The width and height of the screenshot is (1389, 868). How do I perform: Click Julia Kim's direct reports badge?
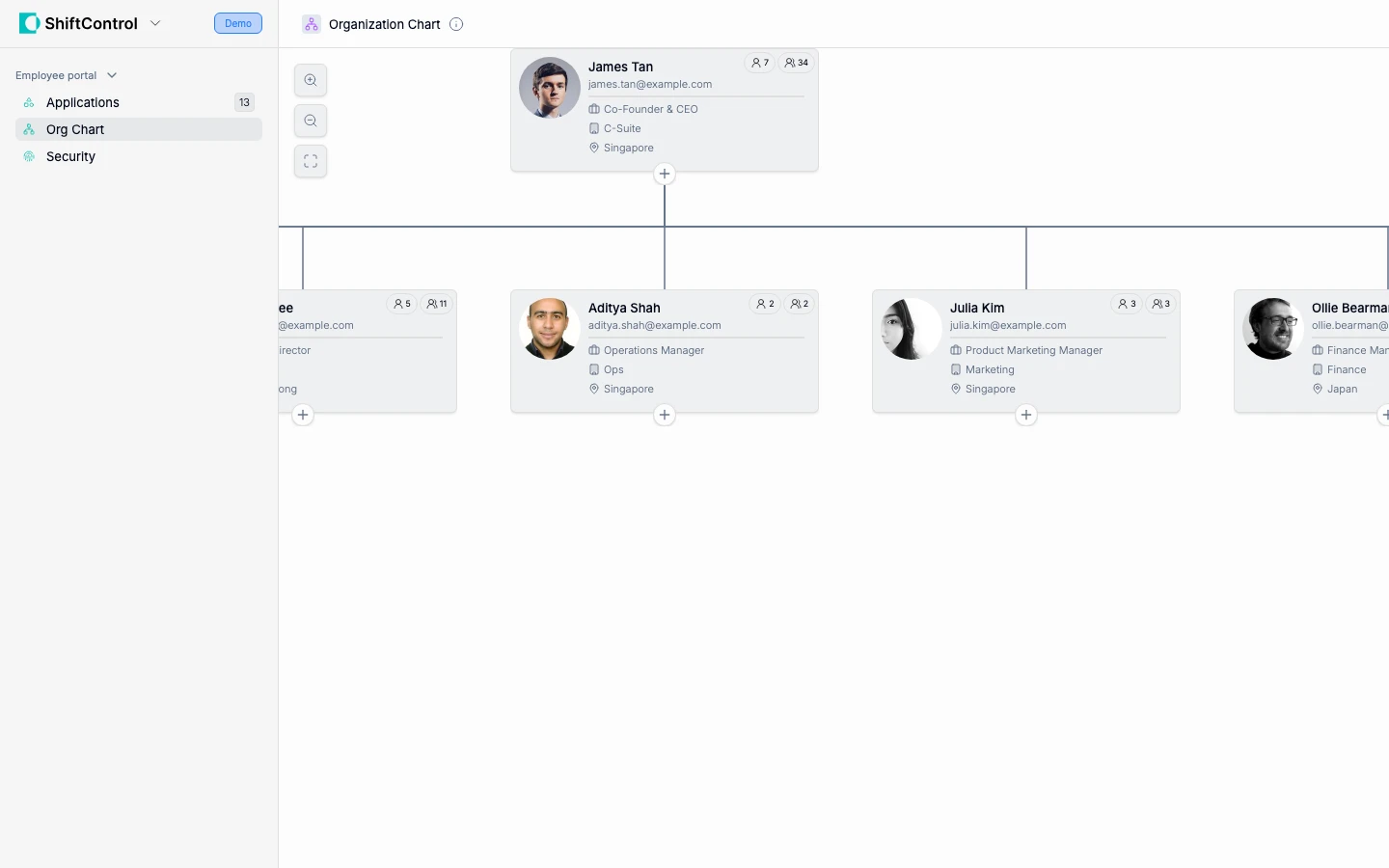click(1127, 304)
